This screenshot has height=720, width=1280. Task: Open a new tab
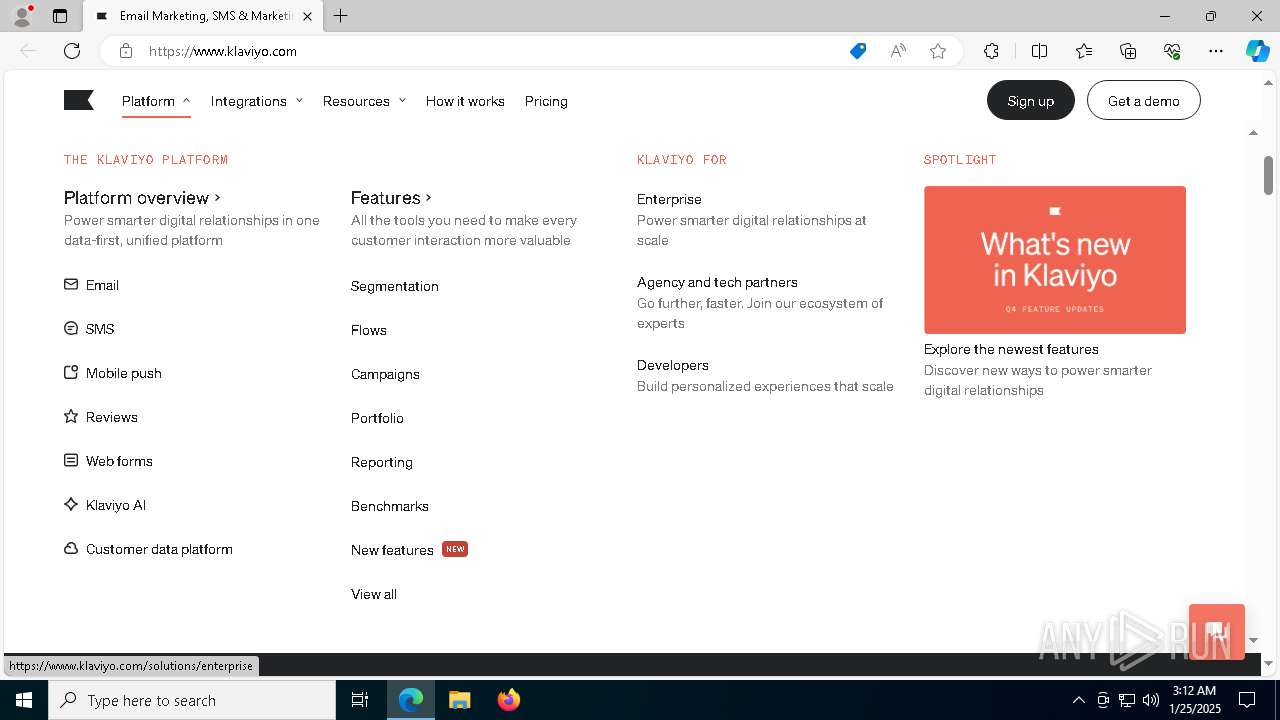(x=341, y=16)
